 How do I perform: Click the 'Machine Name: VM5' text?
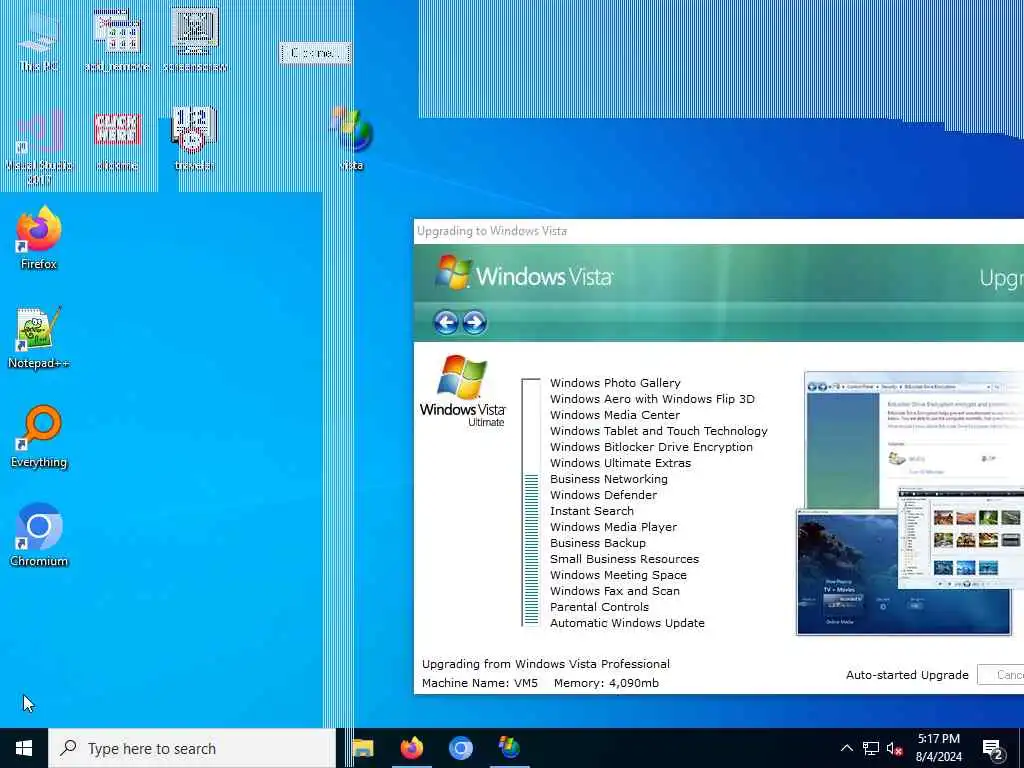(x=480, y=683)
